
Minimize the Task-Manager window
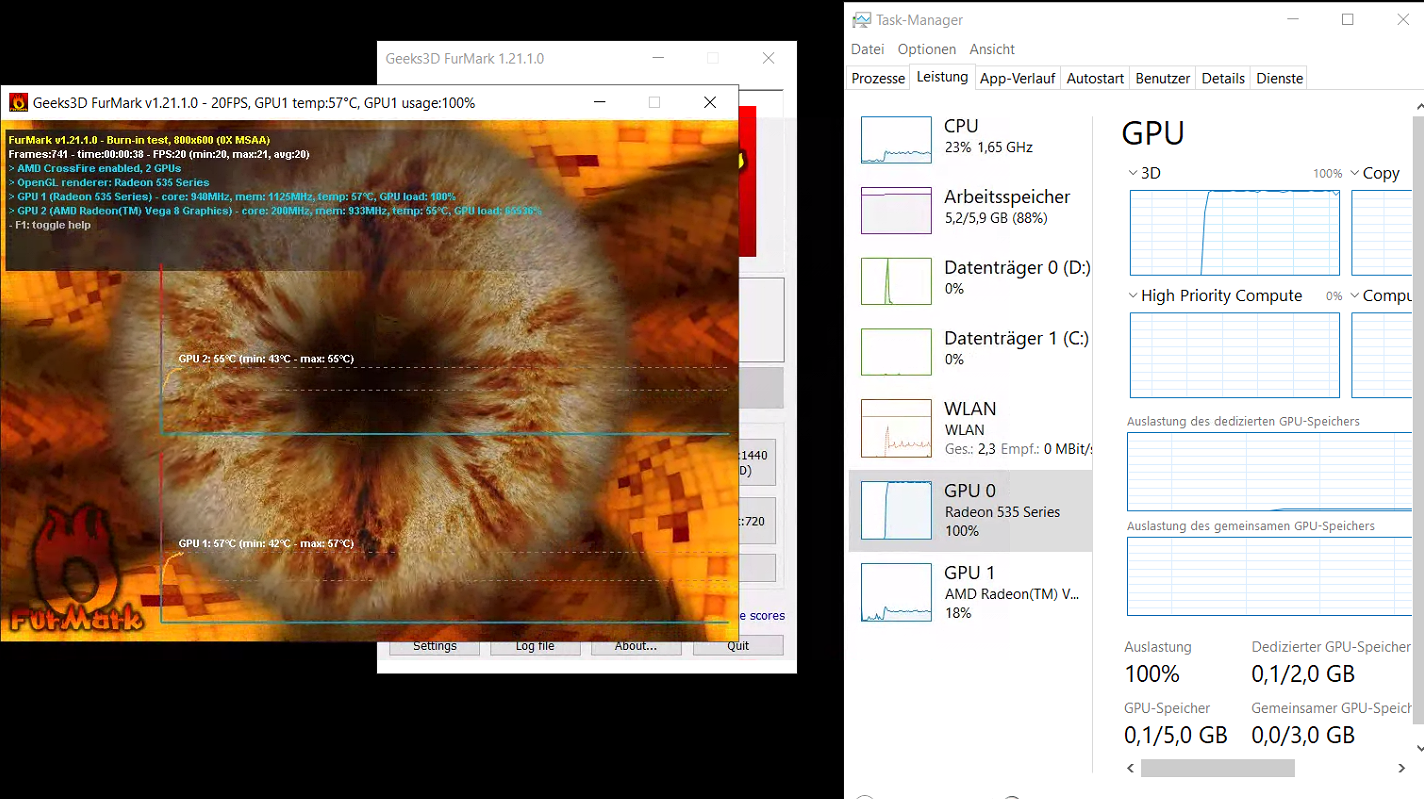point(1293,20)
